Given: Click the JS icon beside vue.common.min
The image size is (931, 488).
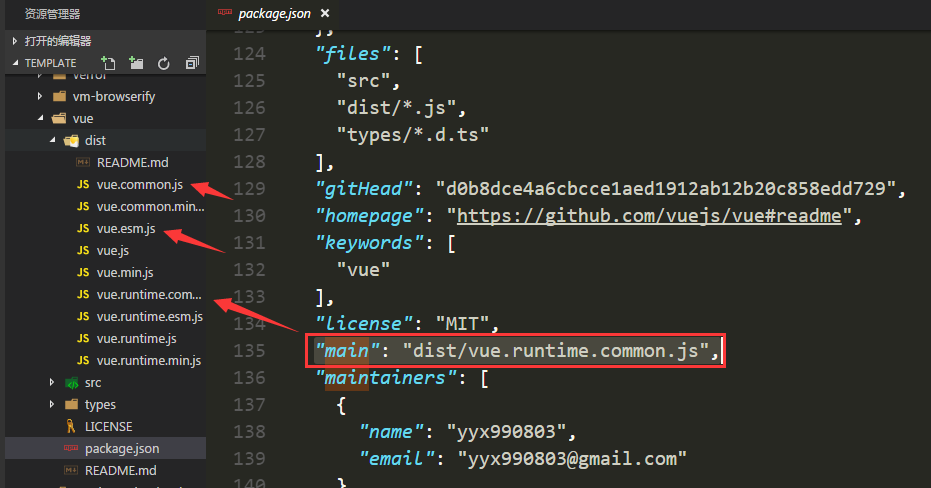Looking at the screenshot, I should (83, 207).
